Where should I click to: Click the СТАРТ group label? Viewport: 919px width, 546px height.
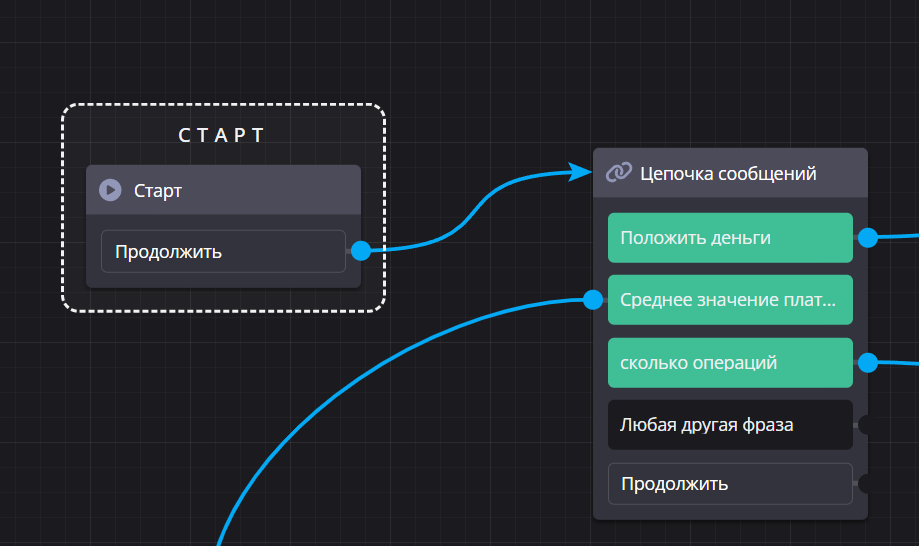(222, 136)
